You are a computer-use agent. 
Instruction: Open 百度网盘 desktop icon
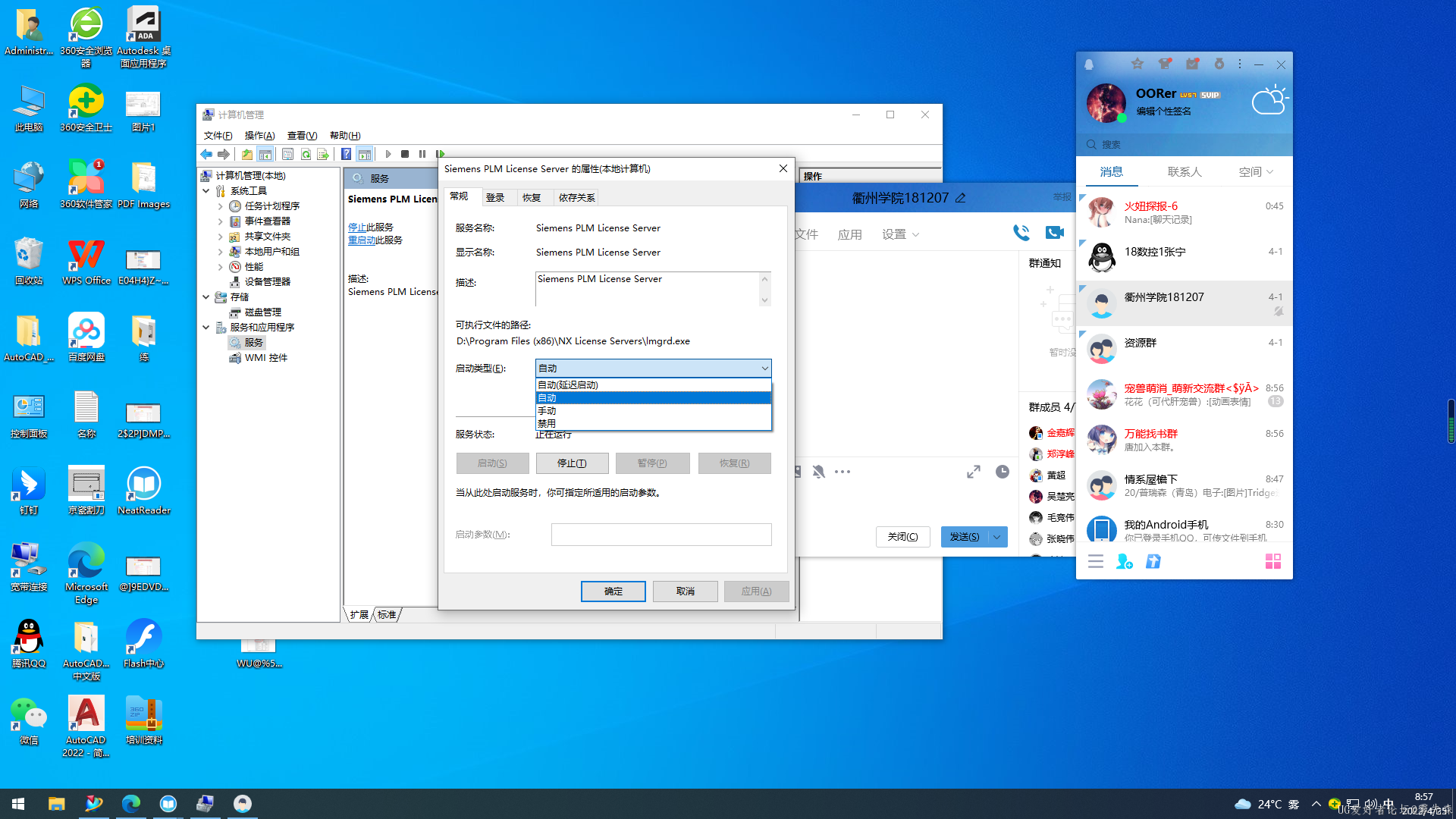(86, 337)
